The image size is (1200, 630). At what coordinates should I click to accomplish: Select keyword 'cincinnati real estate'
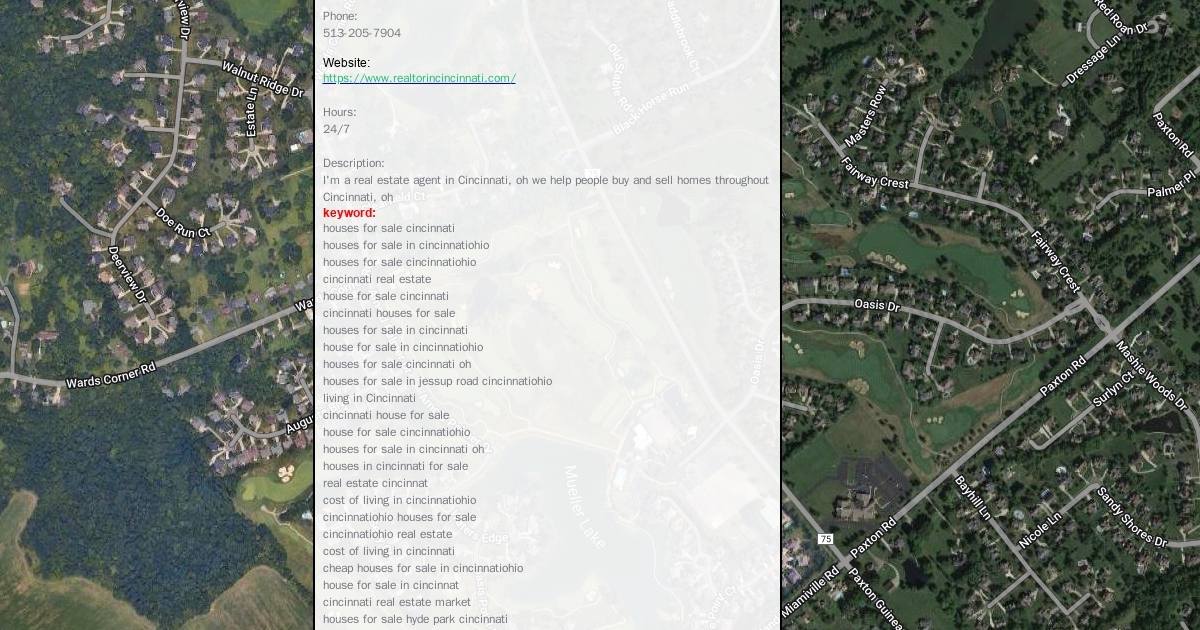377,279
